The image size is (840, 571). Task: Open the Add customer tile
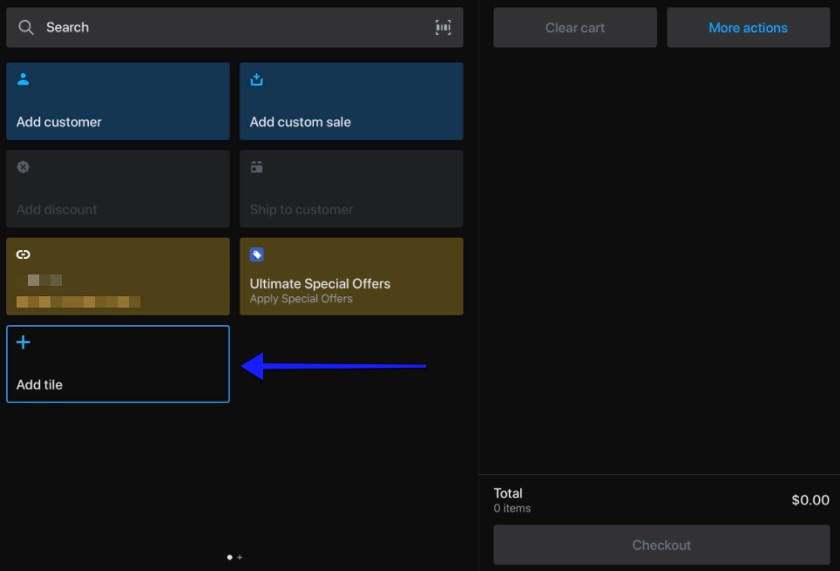tap(118, 101)
